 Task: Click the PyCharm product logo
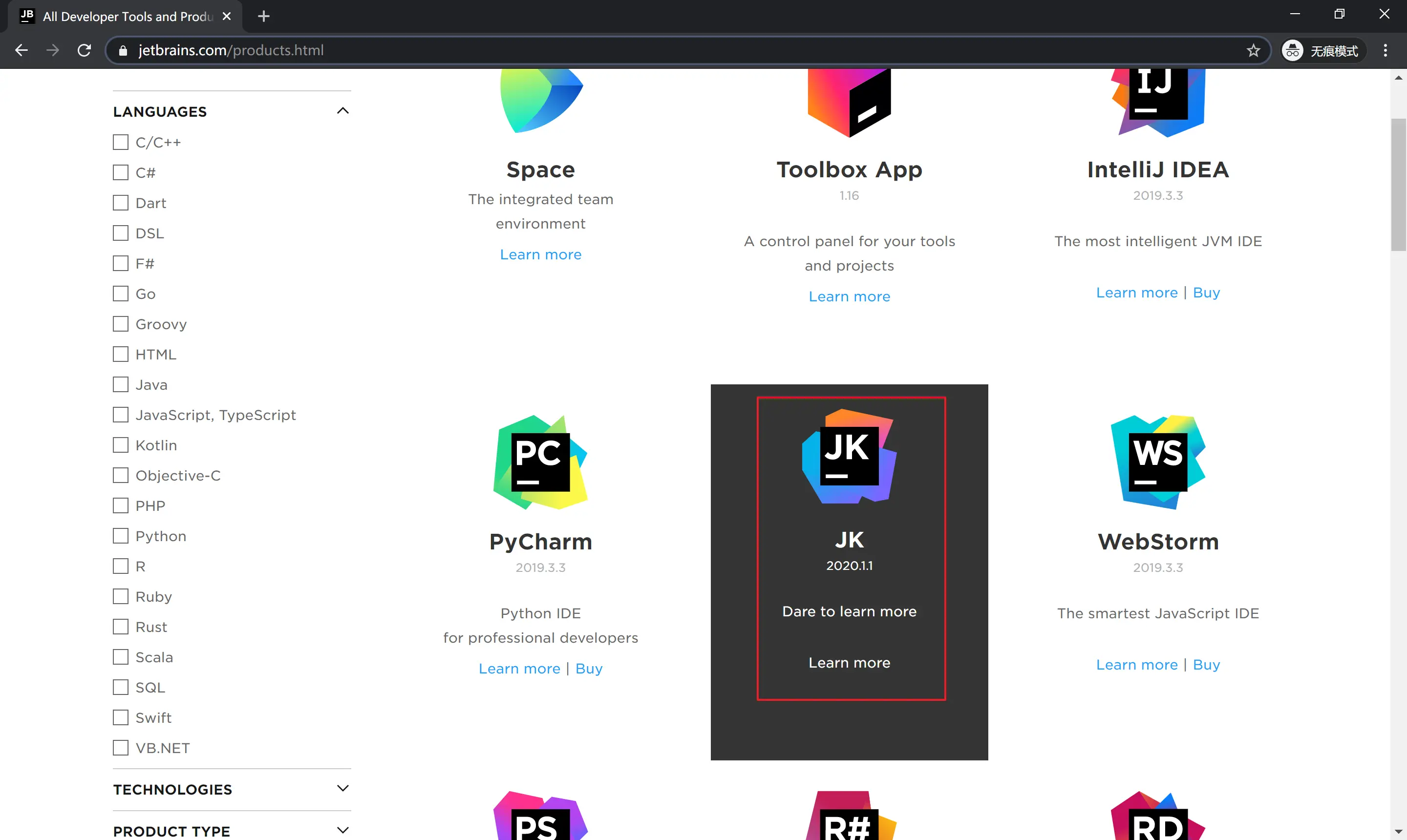(540, 462)
